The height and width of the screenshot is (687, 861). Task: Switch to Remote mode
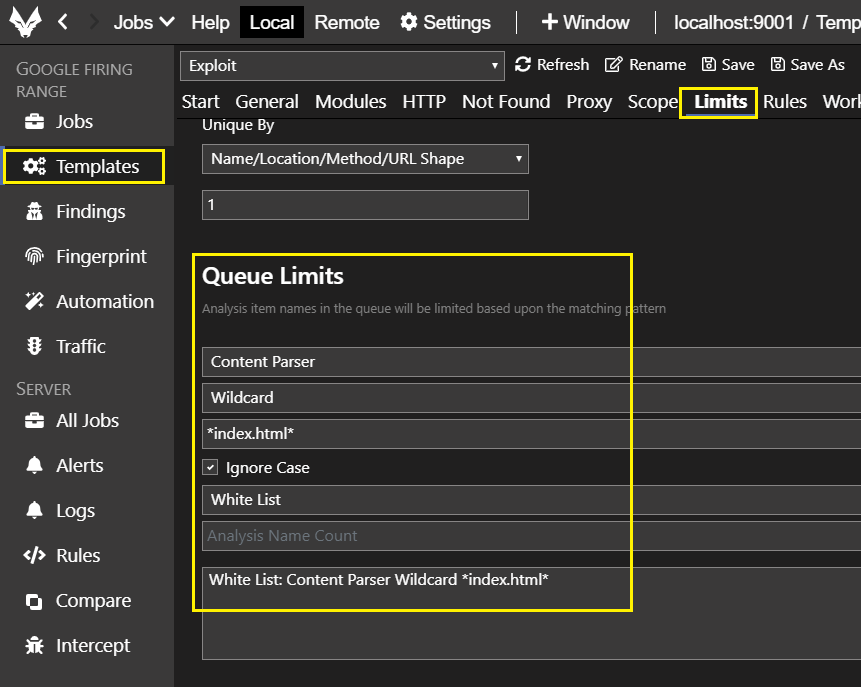tap(347, 22)
